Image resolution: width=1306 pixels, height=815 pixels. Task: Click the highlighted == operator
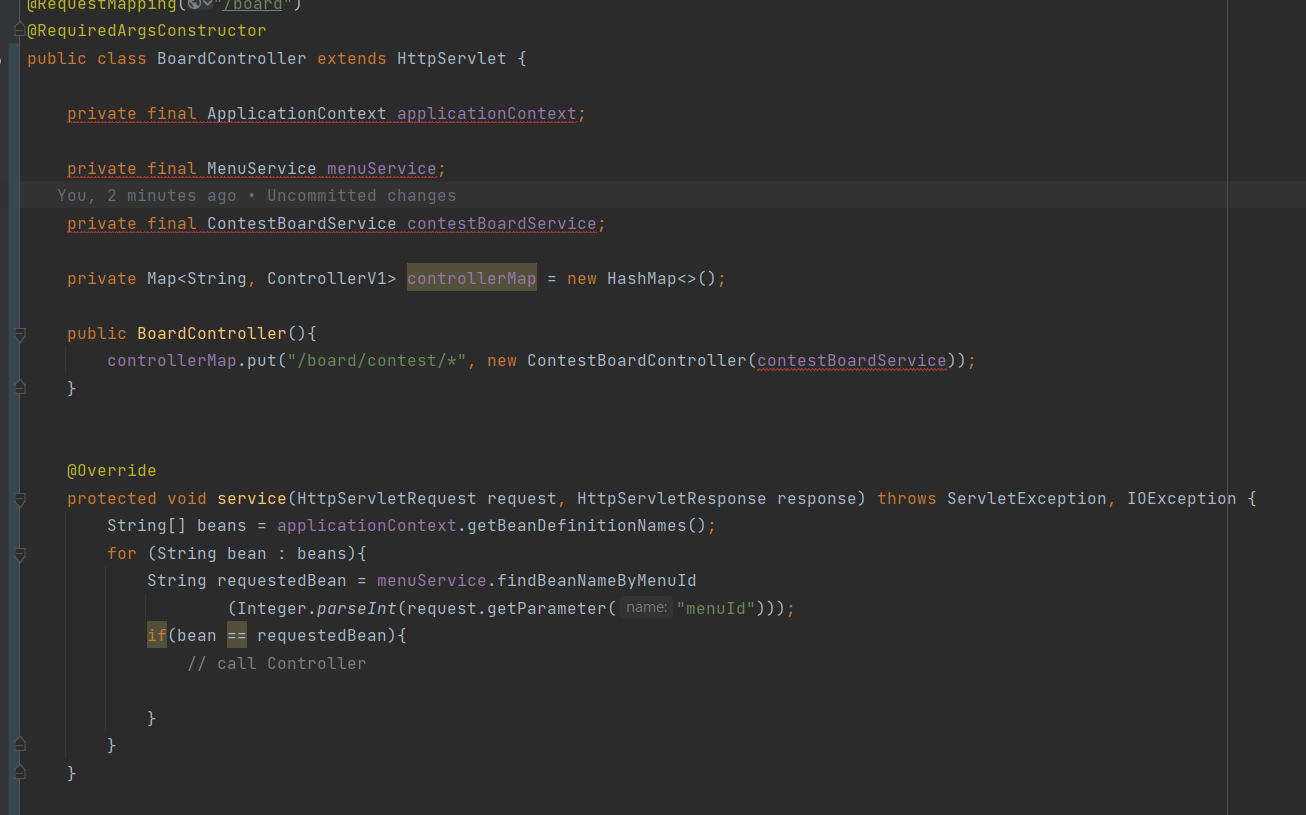coord(237,635)
